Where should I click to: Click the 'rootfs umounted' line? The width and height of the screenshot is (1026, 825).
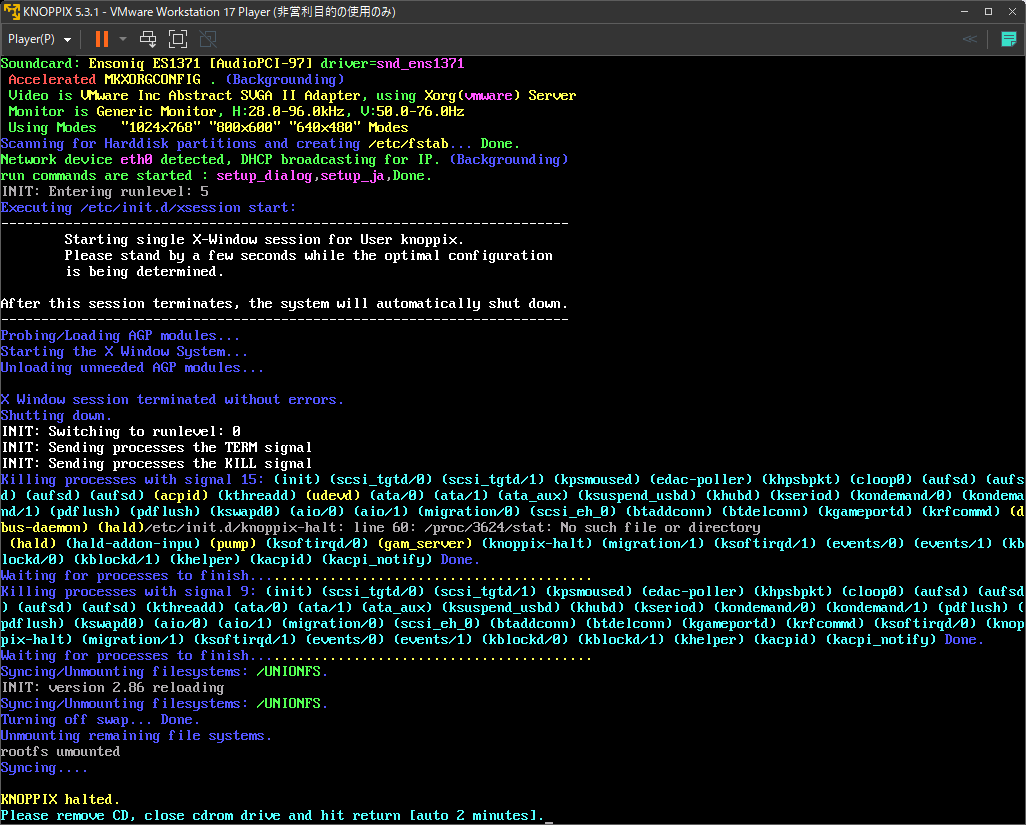(x=60, y=752)
